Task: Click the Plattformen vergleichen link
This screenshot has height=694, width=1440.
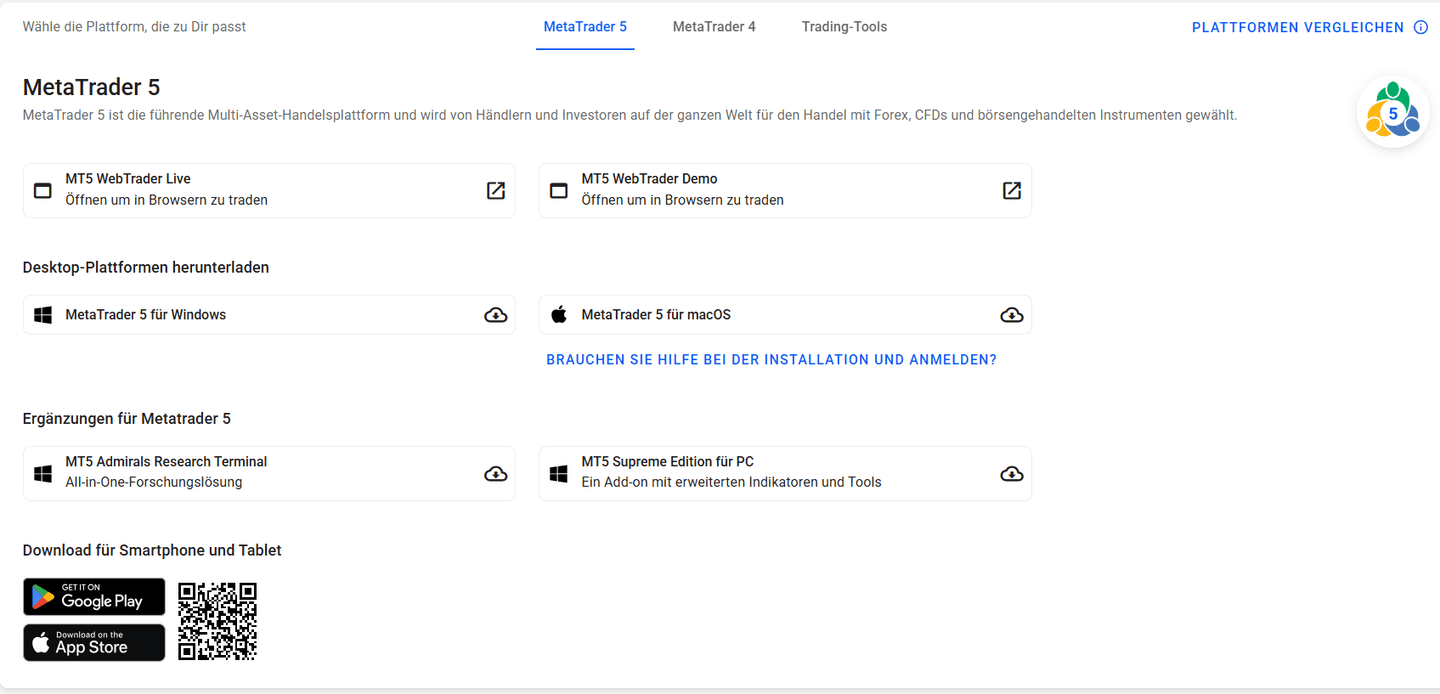Action: (1298, 27)
